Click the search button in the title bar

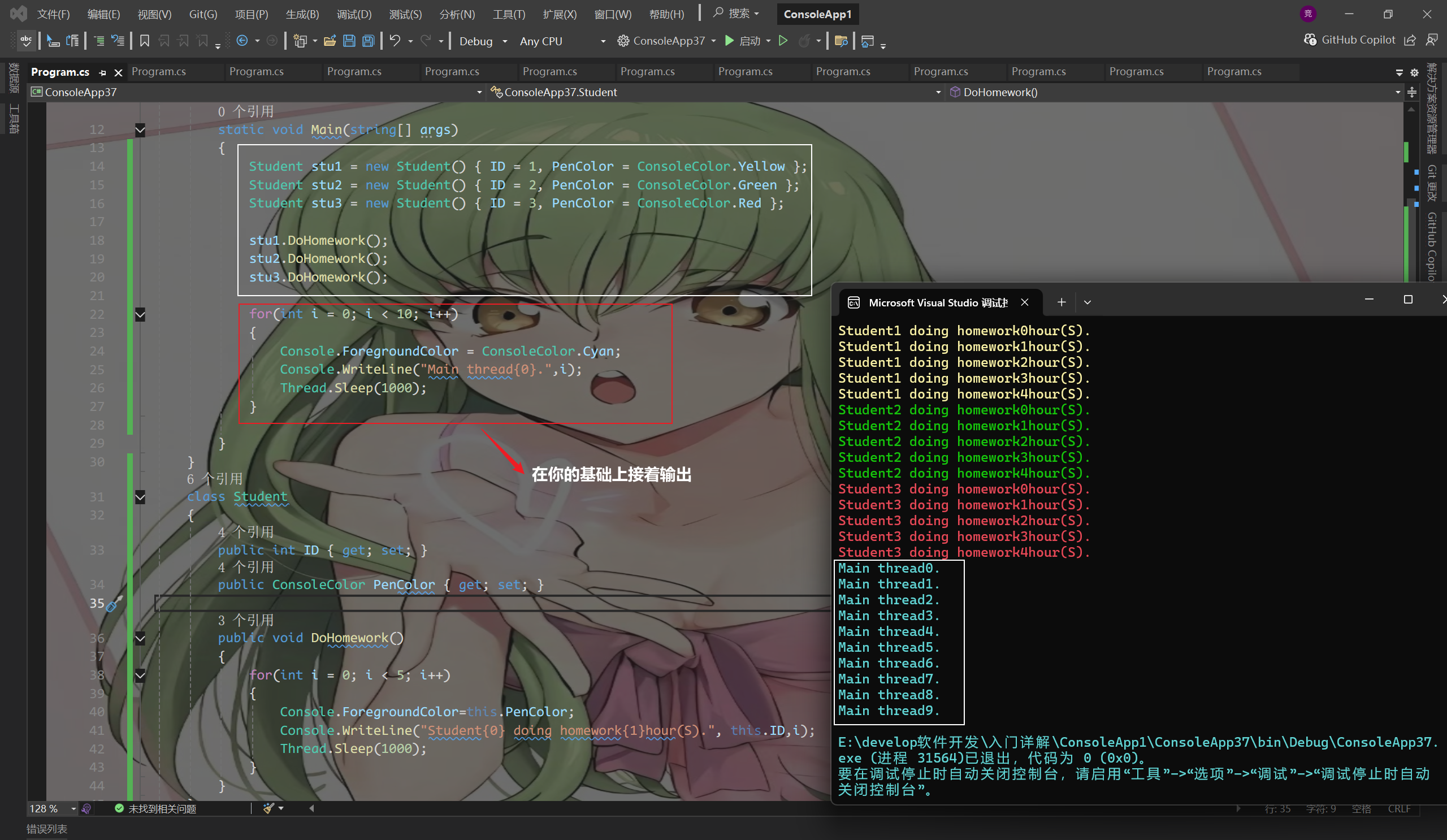click(x=737, y=13)
